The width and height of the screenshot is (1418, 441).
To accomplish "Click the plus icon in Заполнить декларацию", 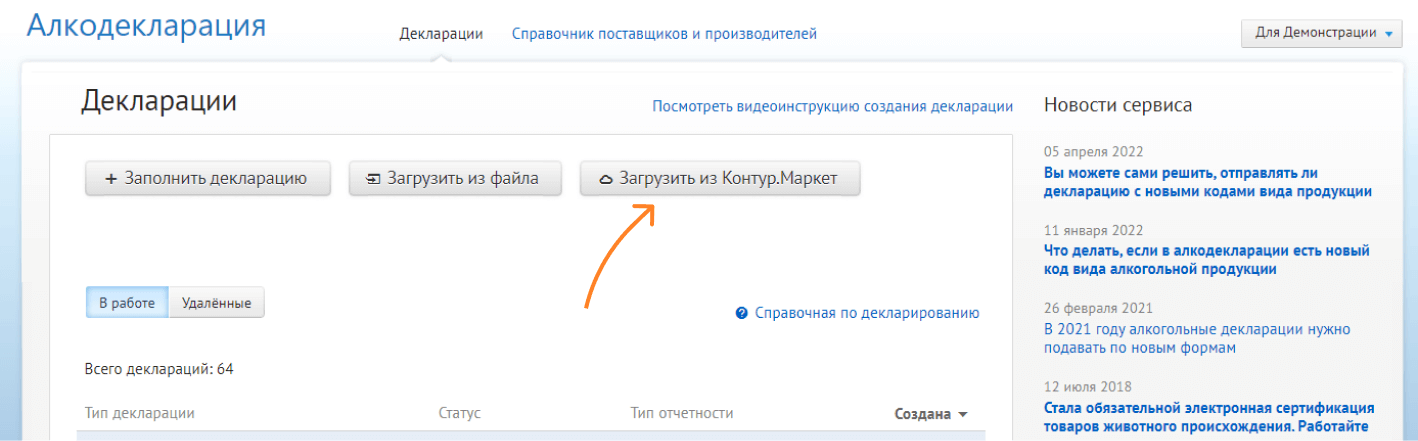I will coord(110,180).
